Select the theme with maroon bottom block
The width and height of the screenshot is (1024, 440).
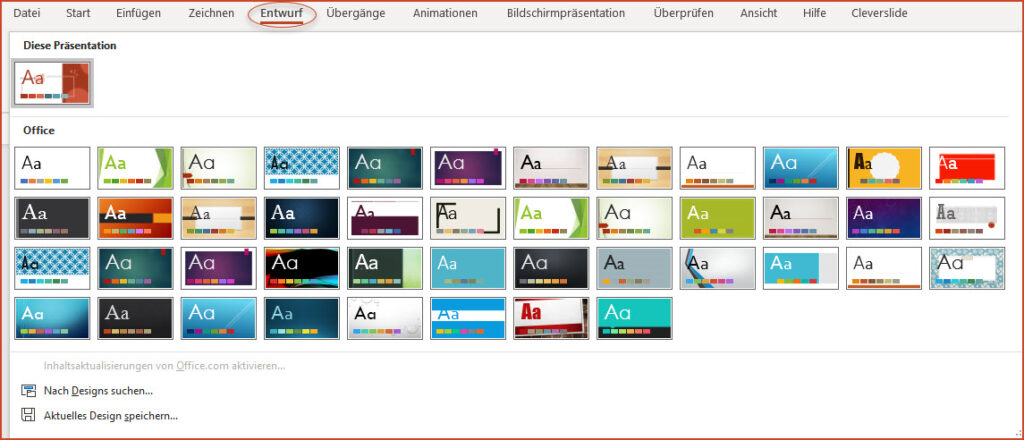pos(385,218)
